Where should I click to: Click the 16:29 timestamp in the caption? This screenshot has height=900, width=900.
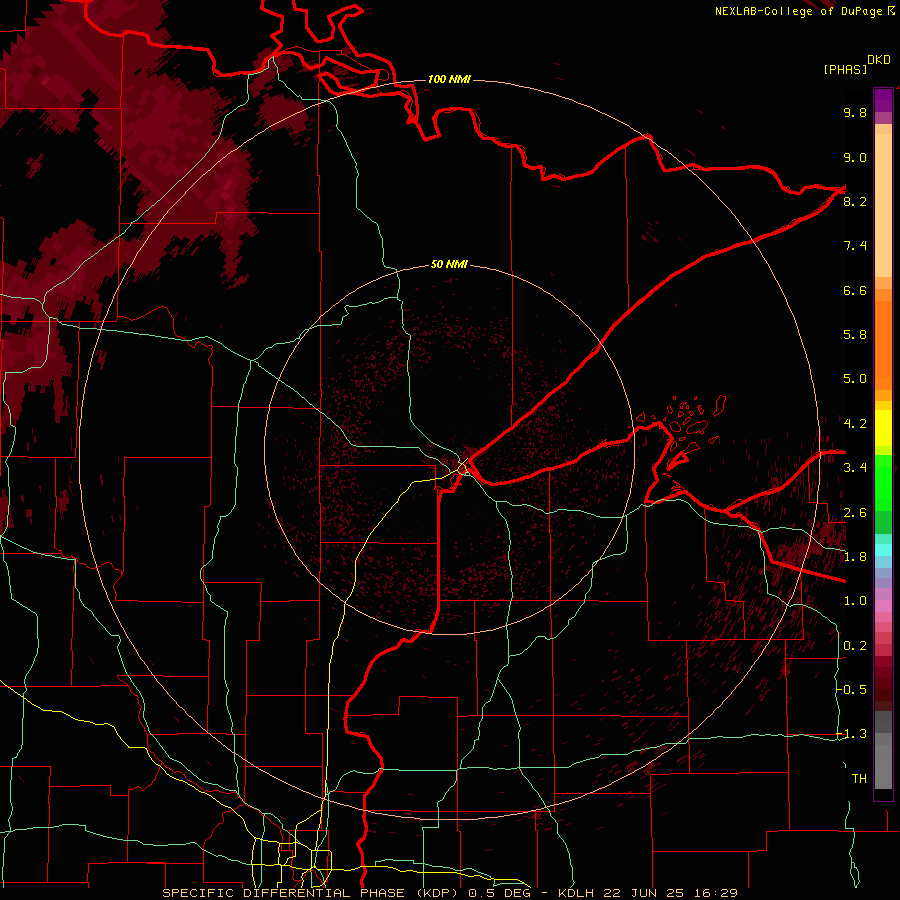pos(717,893)
